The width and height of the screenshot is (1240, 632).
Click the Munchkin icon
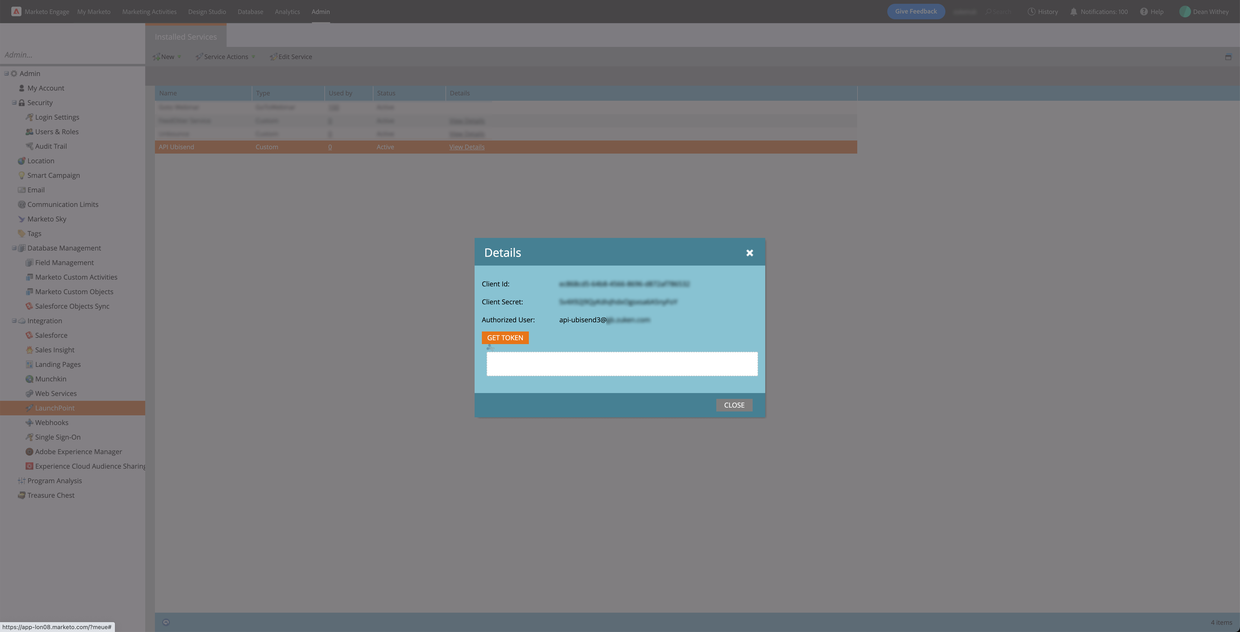pos(29,379)
